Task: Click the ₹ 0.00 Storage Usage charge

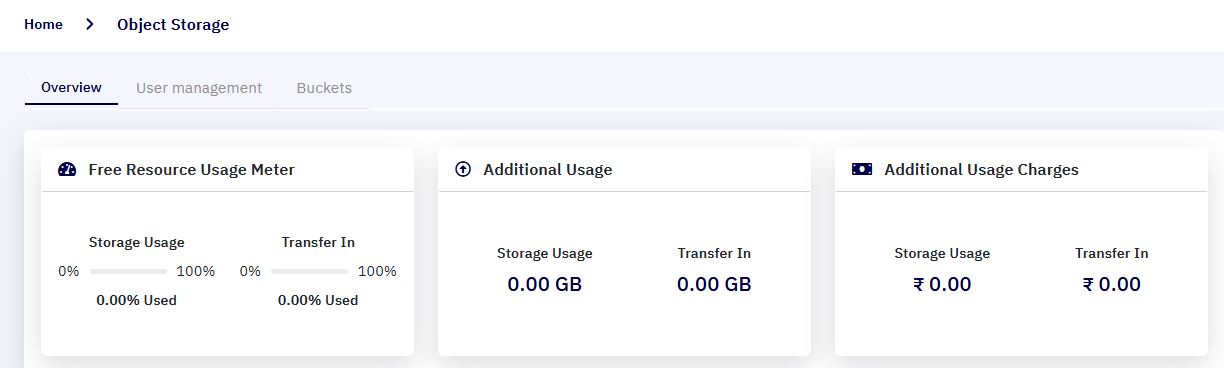Action: (x=942, y=284)
